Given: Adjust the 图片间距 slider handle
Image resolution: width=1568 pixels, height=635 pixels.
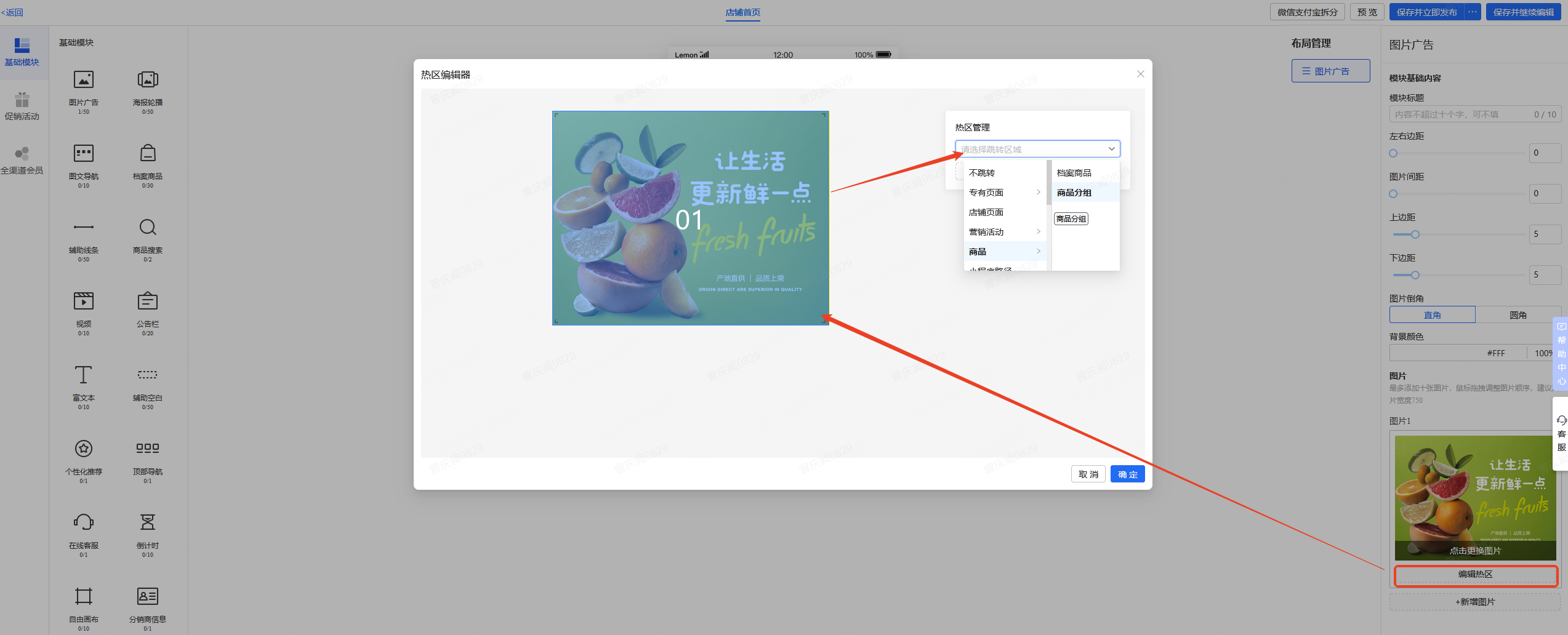Looking at the screenshot, I should pyautogui.click(x=1393, y=194).
